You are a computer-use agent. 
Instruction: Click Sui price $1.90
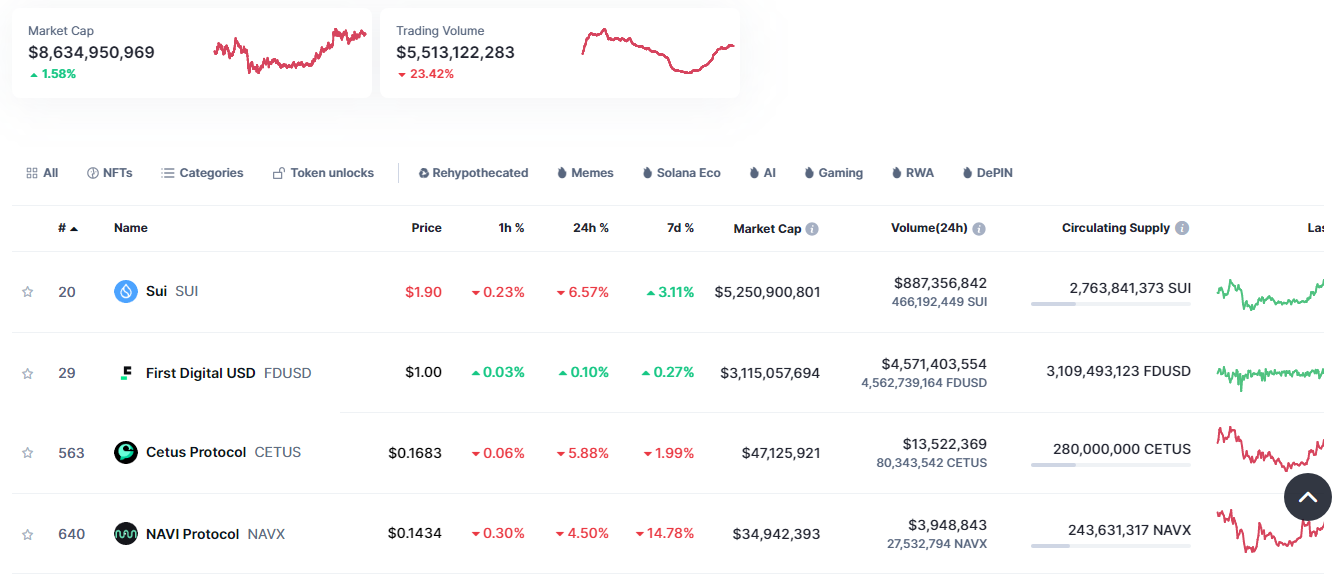[x=423, y=292]
